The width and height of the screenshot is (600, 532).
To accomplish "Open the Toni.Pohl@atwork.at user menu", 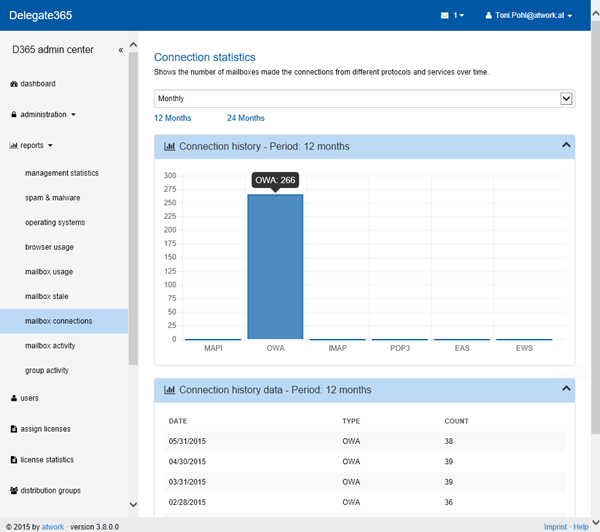I will coord(527,16).
